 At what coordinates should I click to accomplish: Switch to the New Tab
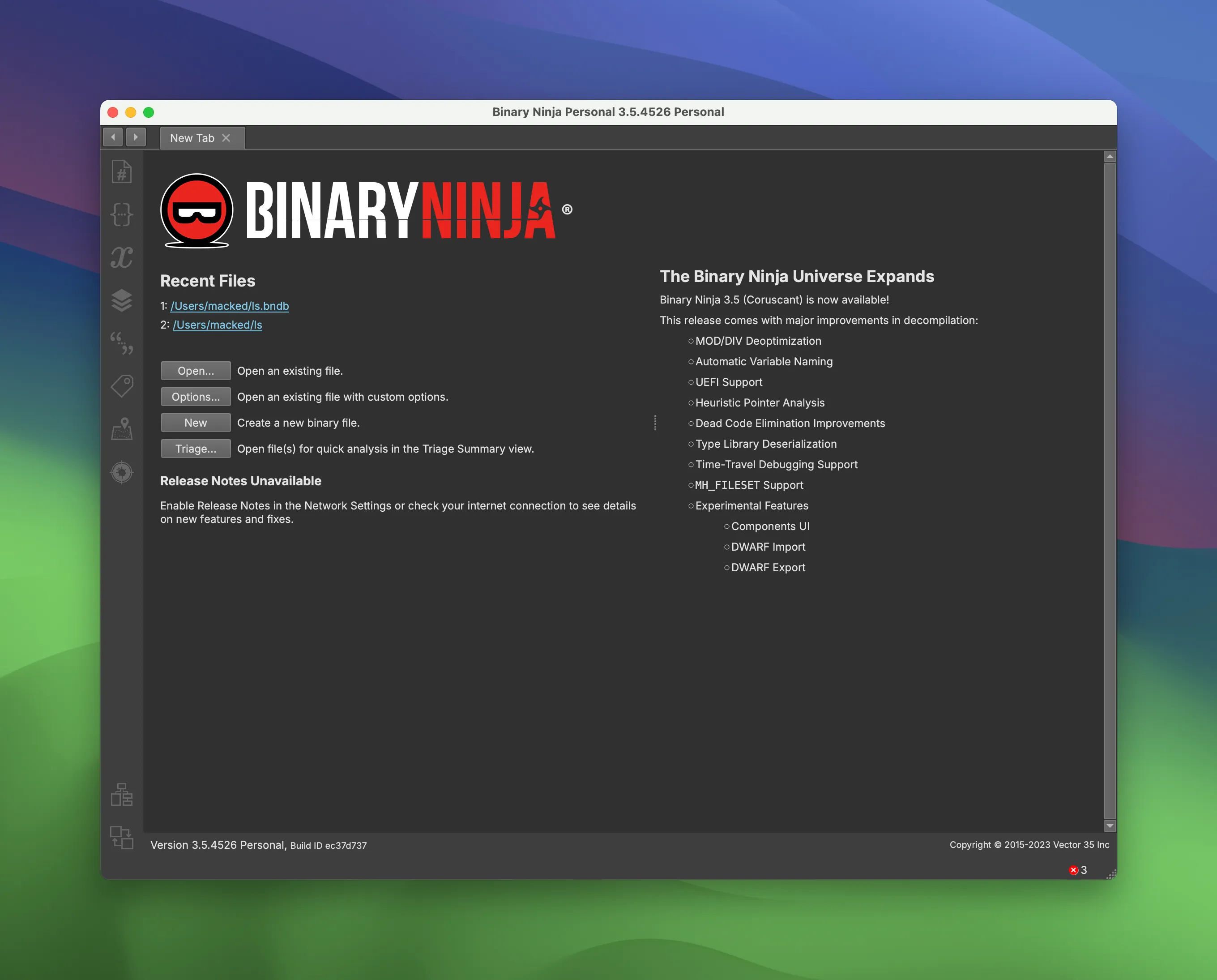[192, 138]
